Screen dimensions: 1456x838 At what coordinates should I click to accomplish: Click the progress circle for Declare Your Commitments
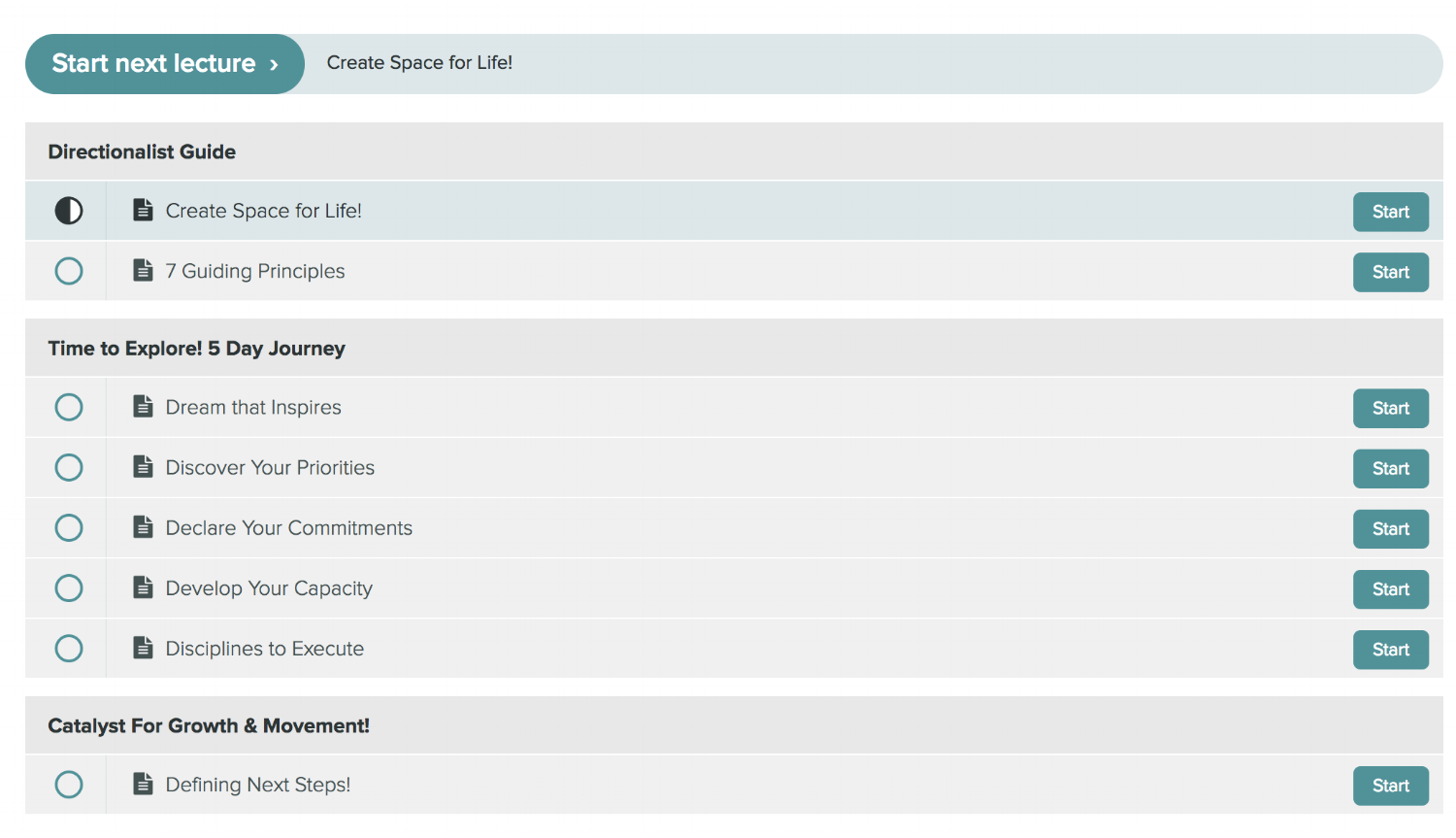pos(69,527)
